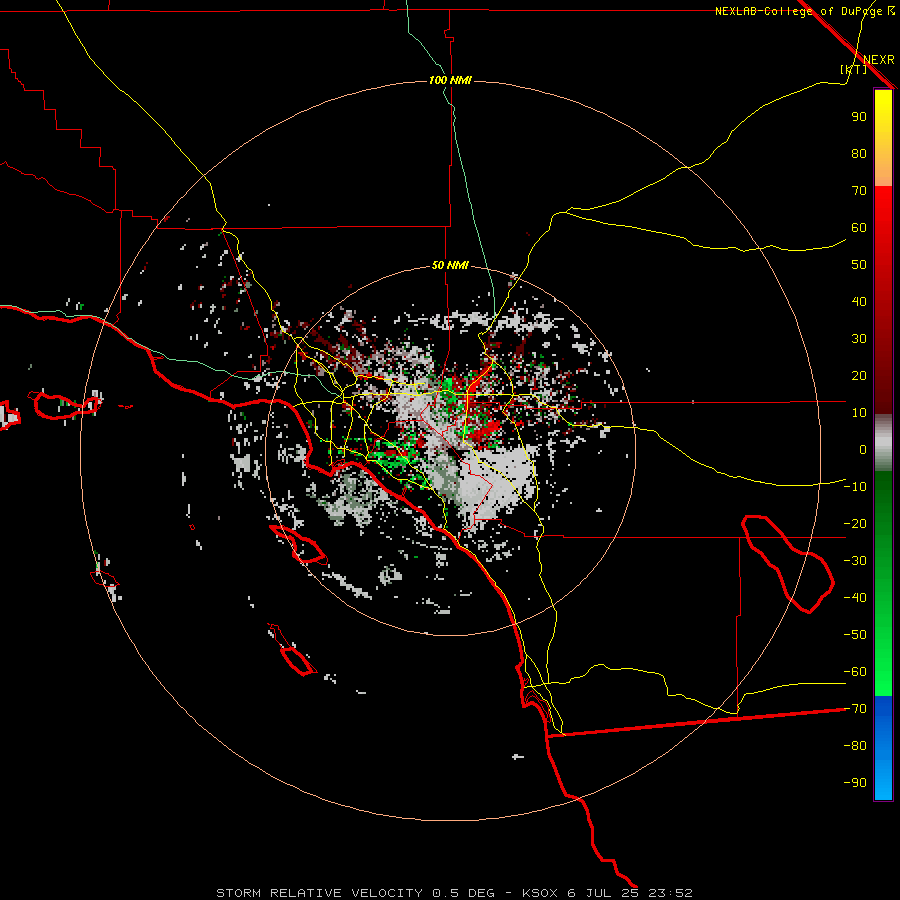Click the 60 value on color scale
Image resolution: width=900 pixels, height=900 pixels.
point(859,227)
